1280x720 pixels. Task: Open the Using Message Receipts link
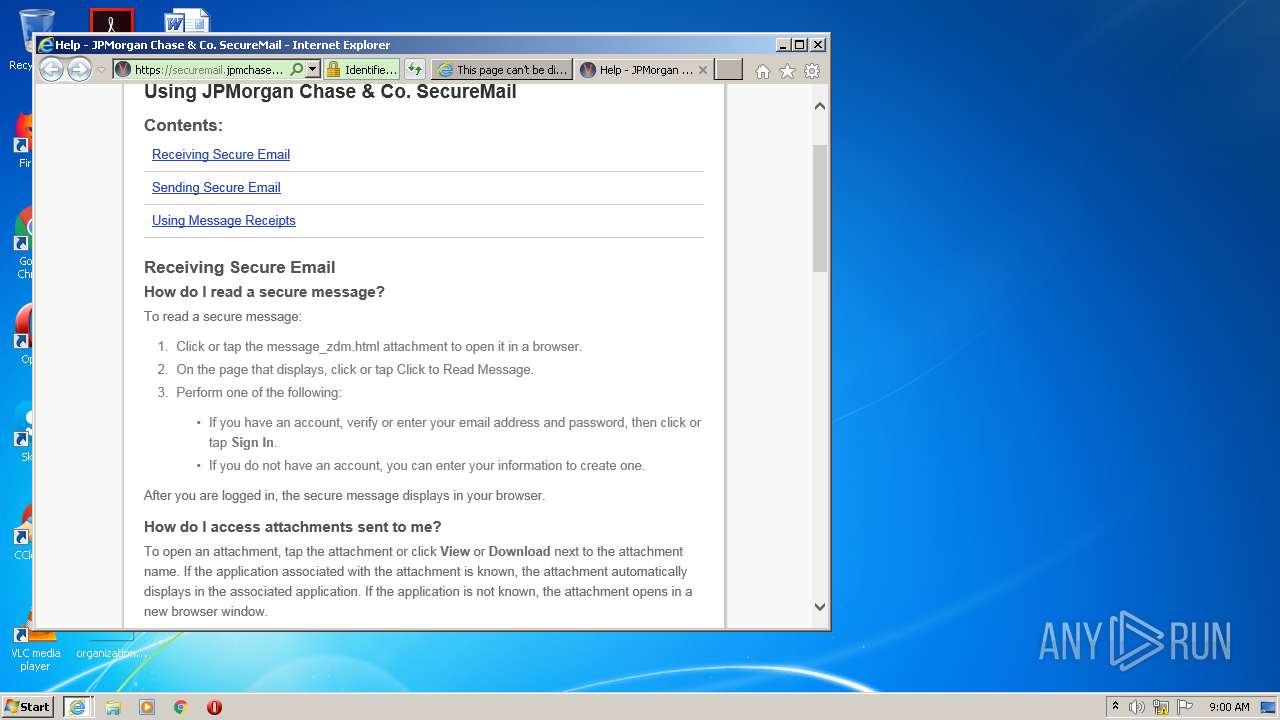tap(224, 220)
